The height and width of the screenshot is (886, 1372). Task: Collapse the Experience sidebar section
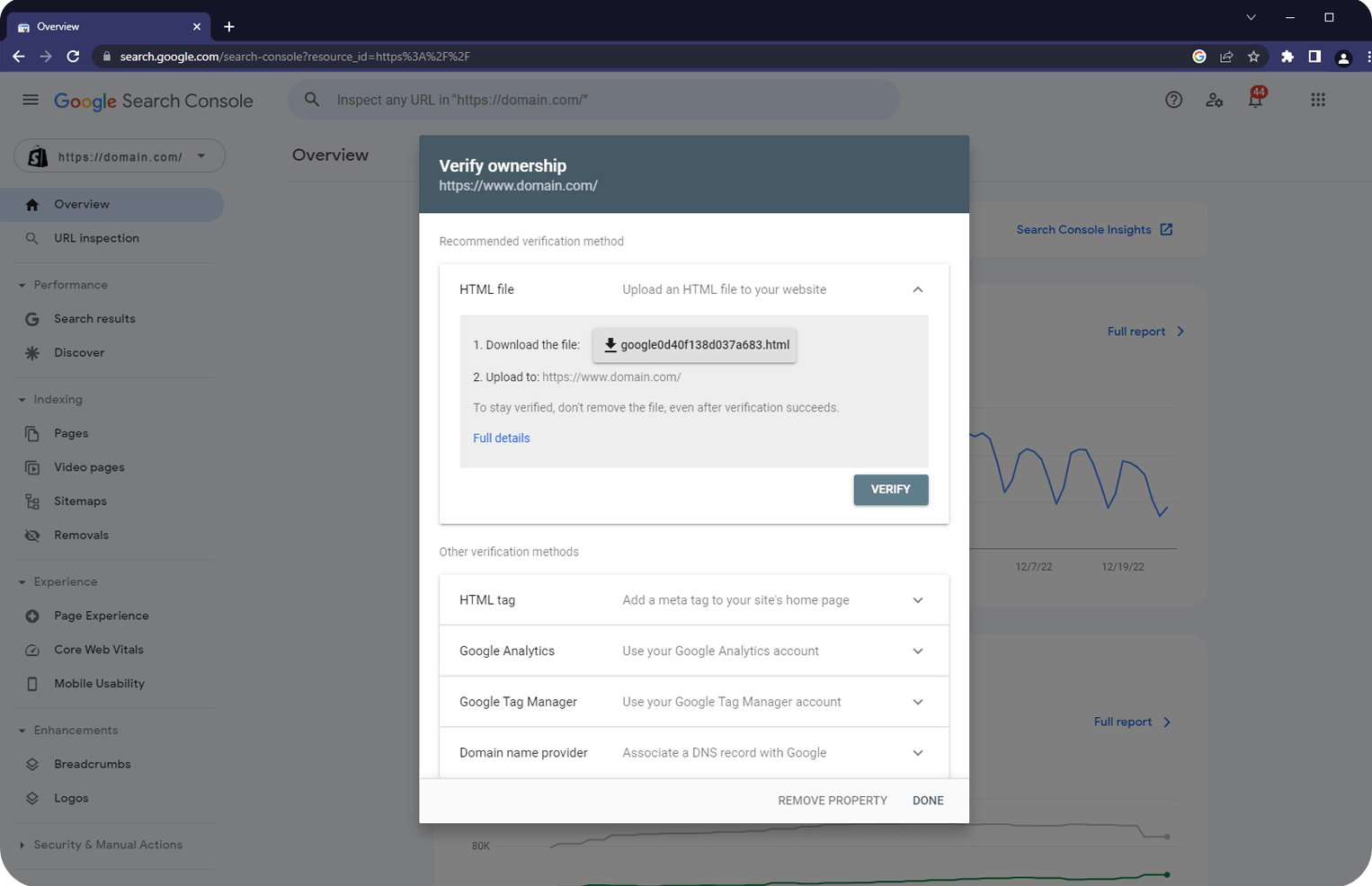(x=22, y=582)
